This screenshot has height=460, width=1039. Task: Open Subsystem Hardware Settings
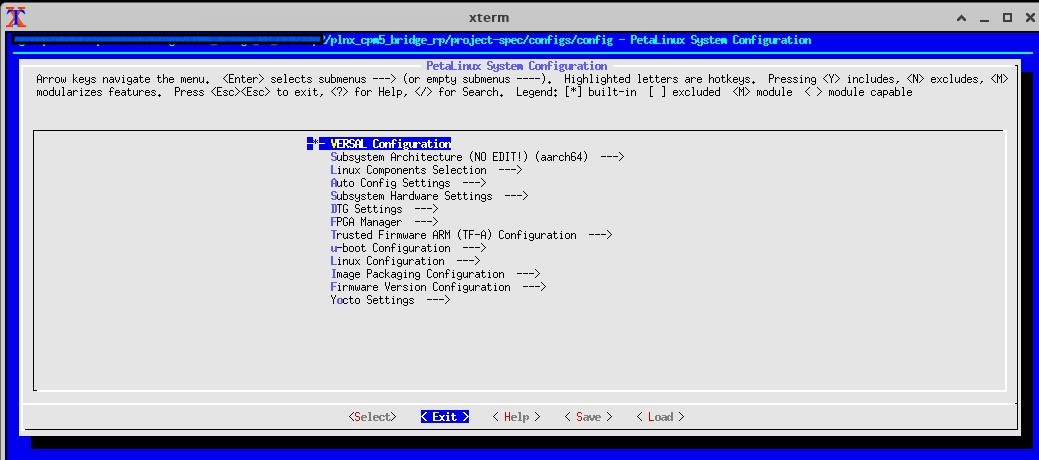pyautogui.click(x=429, y=196)
